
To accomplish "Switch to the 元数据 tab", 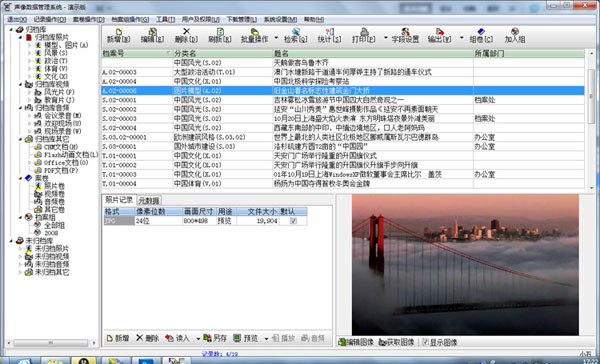I will tap(149, 200).
